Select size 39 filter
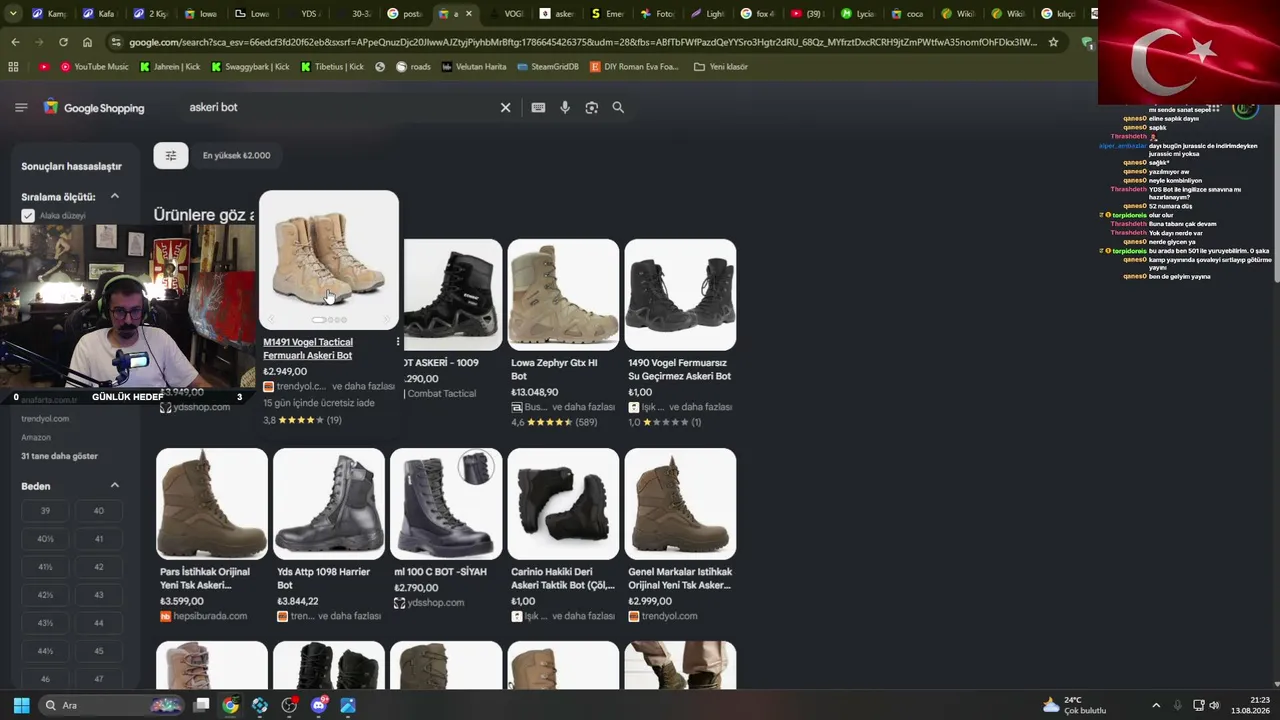This screenshot has height=720, width=1280. point(45,511)
